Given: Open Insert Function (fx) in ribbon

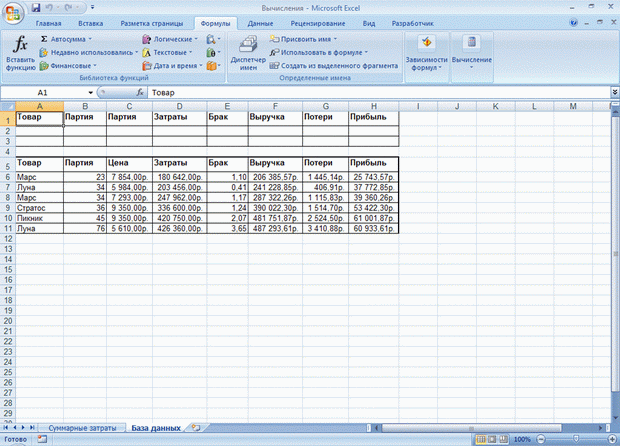Looking at the screenshot, I should [20, 53].
